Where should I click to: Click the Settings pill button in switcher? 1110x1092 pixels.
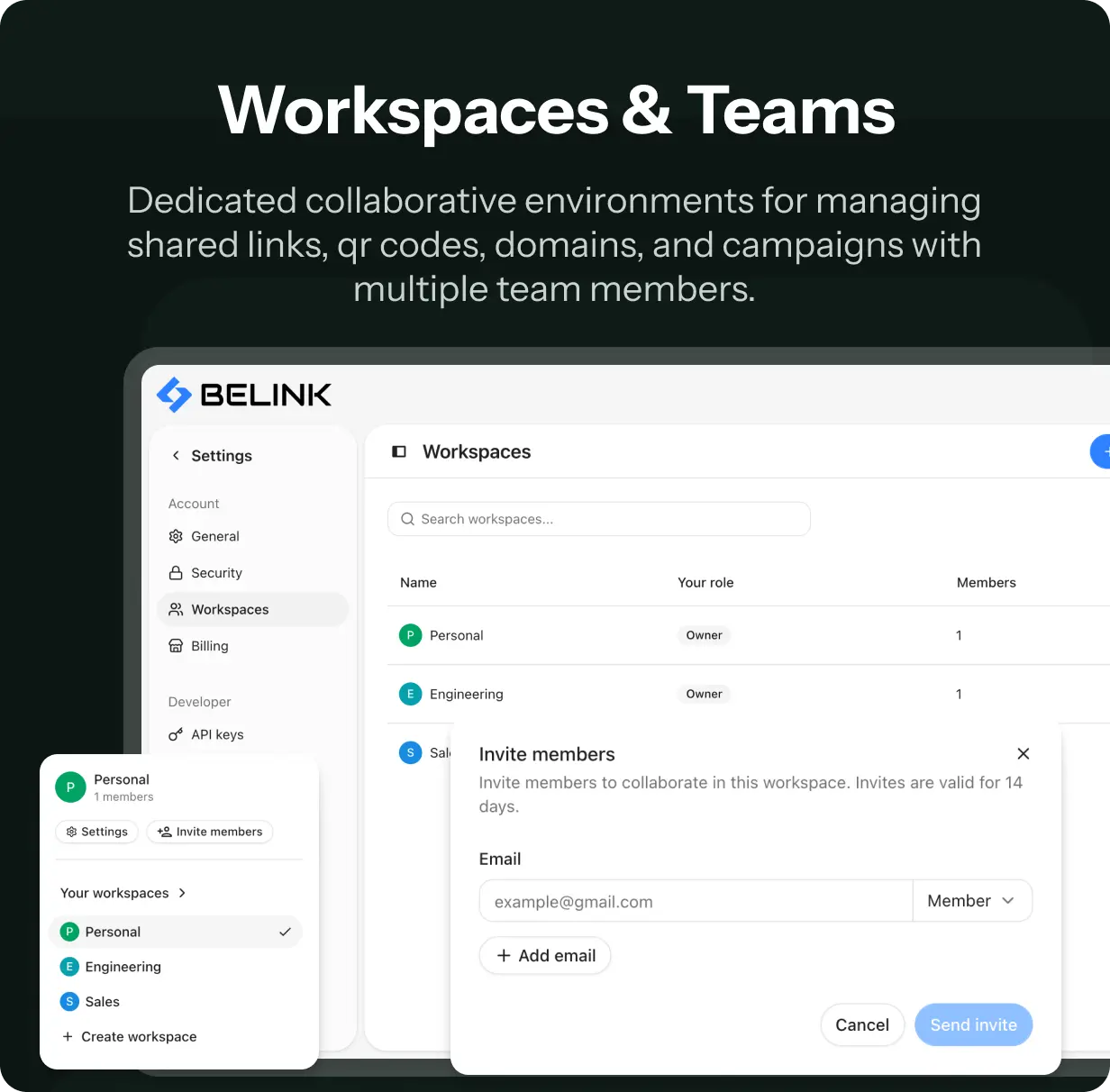[97, 832]
